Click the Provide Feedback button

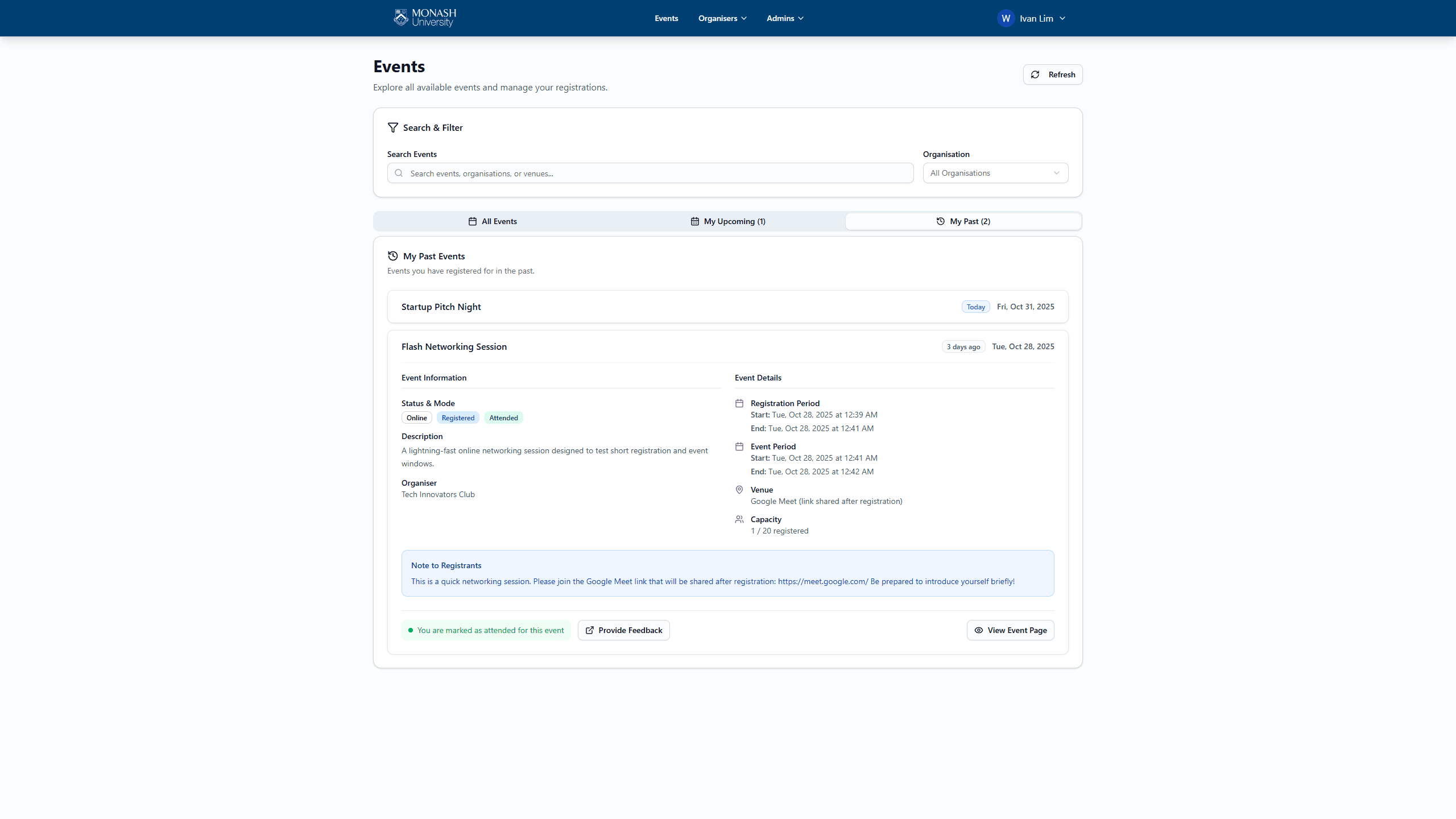point(623,630)
